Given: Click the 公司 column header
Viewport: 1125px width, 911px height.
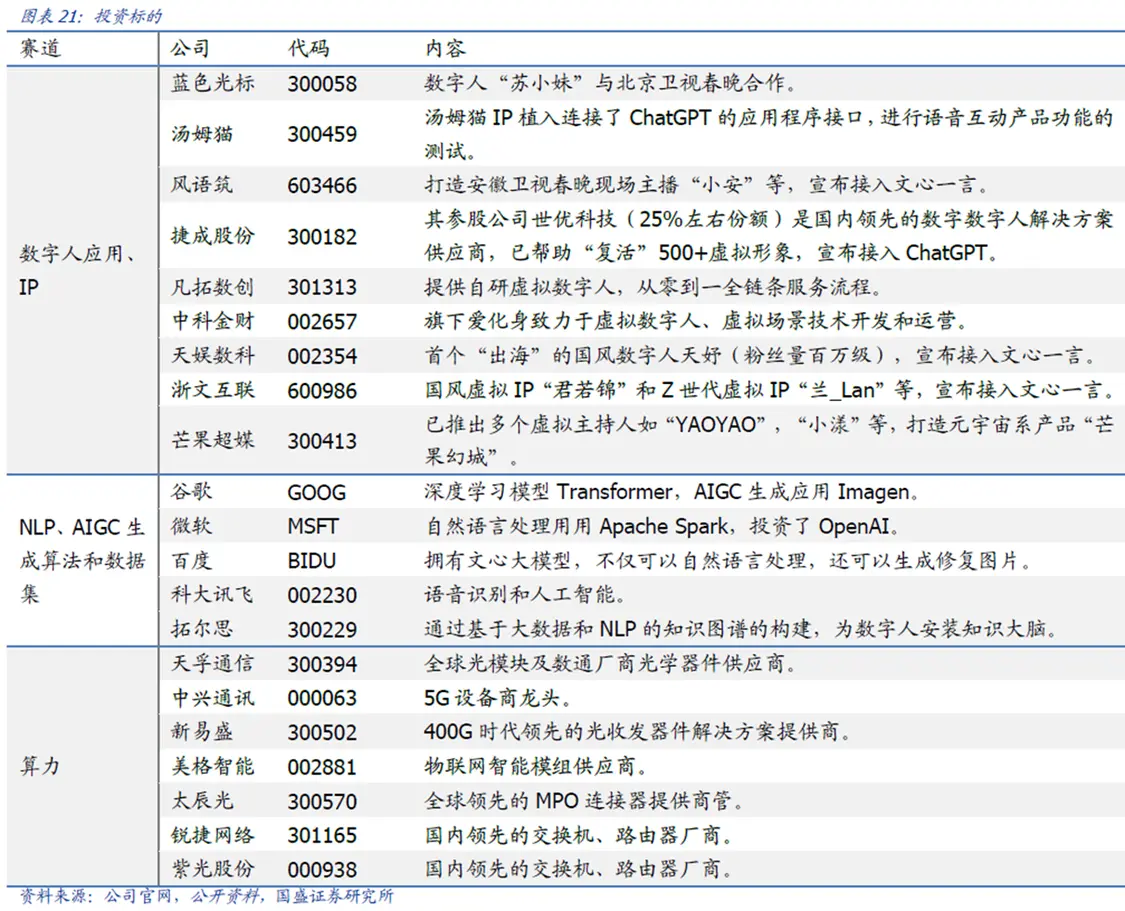Looking at the screenshot, I should coord(190,49).
